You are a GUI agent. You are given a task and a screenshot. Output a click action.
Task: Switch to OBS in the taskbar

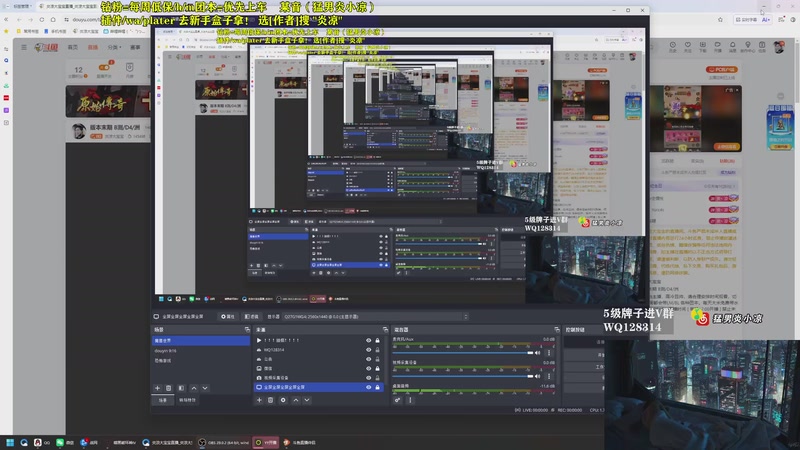tap(224, 442)
